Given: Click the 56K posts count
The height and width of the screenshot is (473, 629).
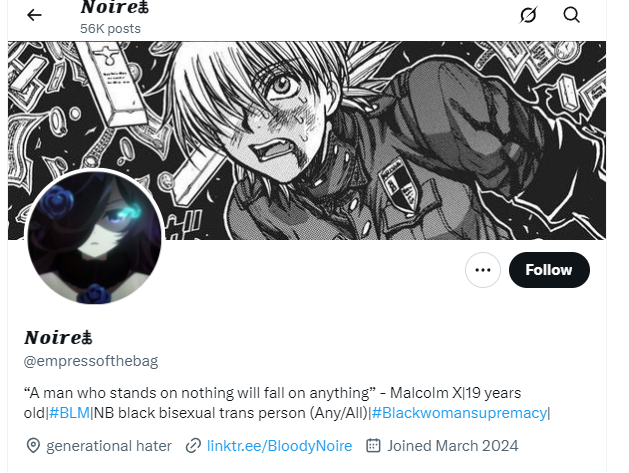Looking at the screenshot, I should tap(110, 29).
